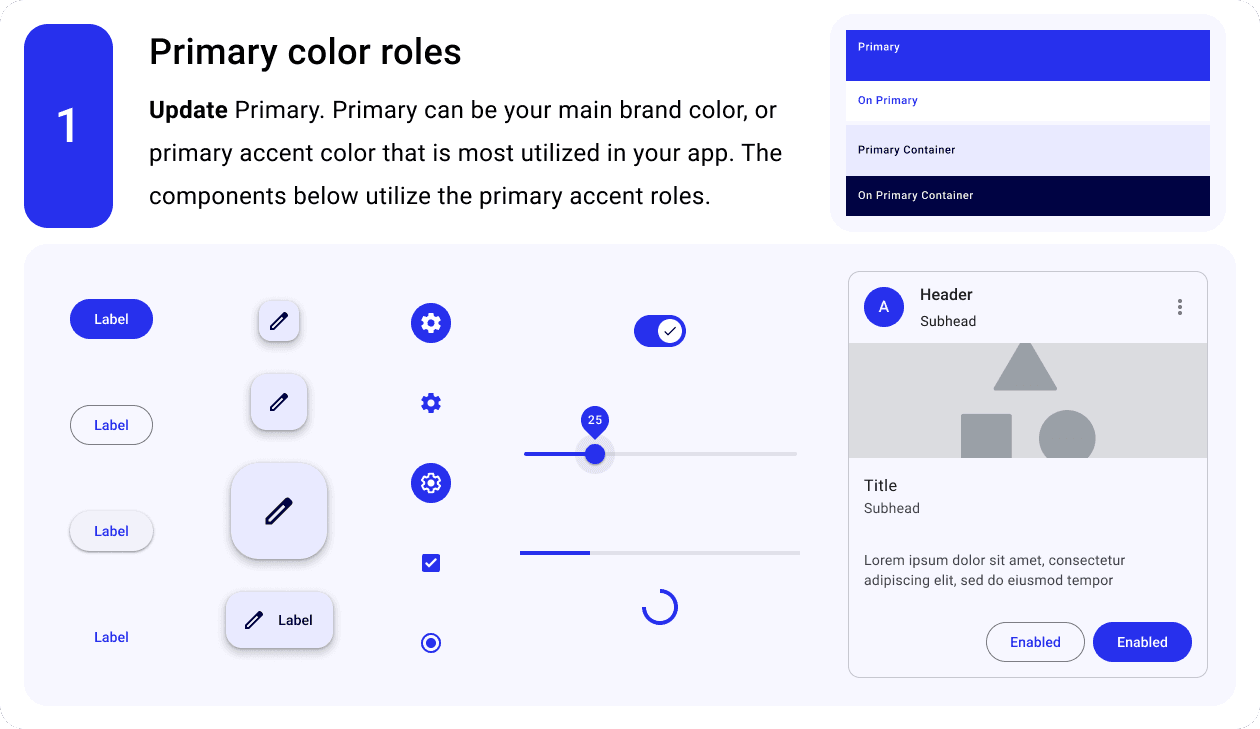Click the filled blue Label button
1260x729 pixels.
click(x=111, y=319)
